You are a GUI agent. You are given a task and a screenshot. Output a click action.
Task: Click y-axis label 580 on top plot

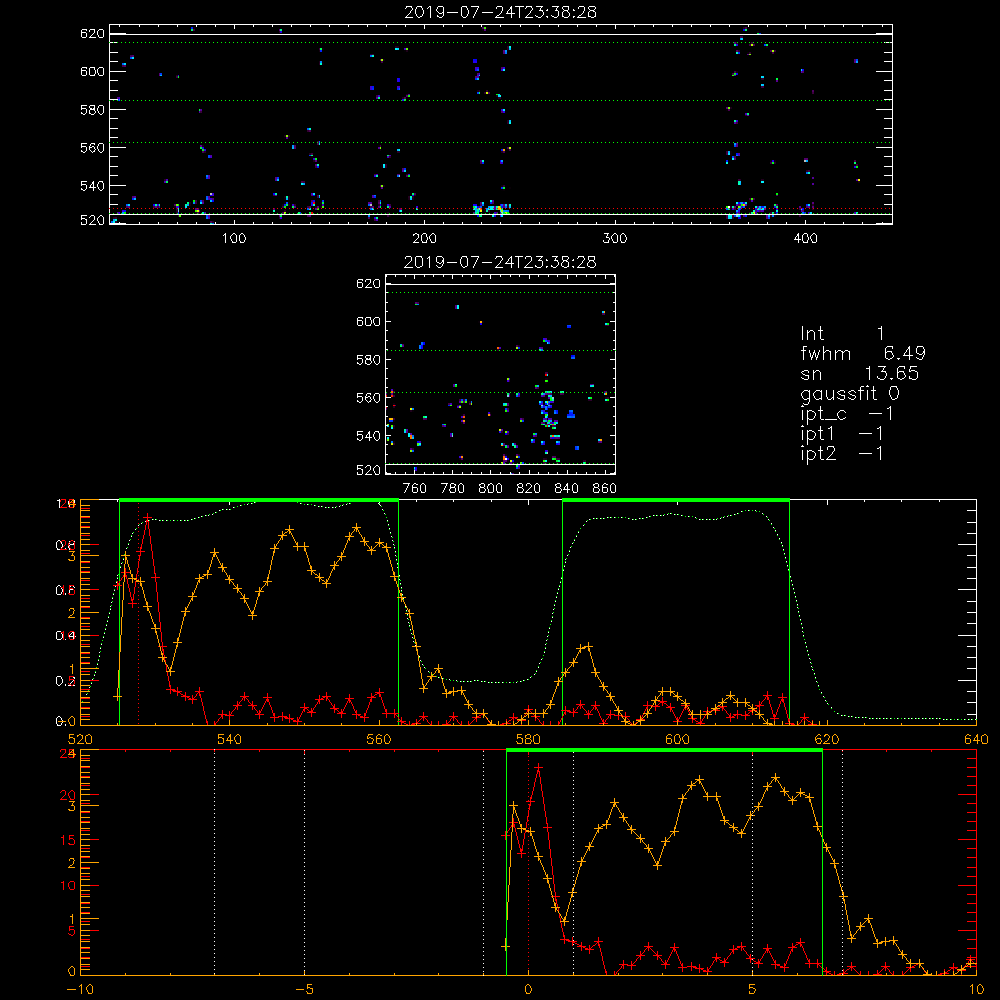(x=92, y=110)
